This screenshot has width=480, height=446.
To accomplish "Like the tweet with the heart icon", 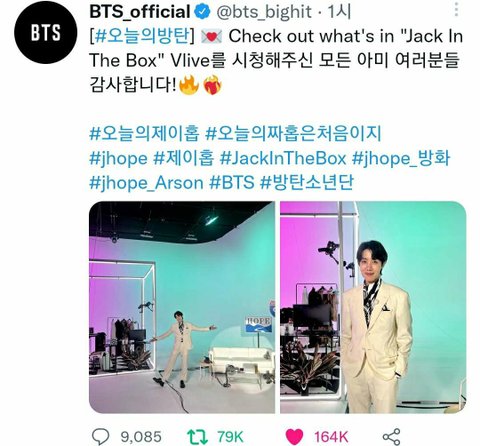I will point(295,437).
